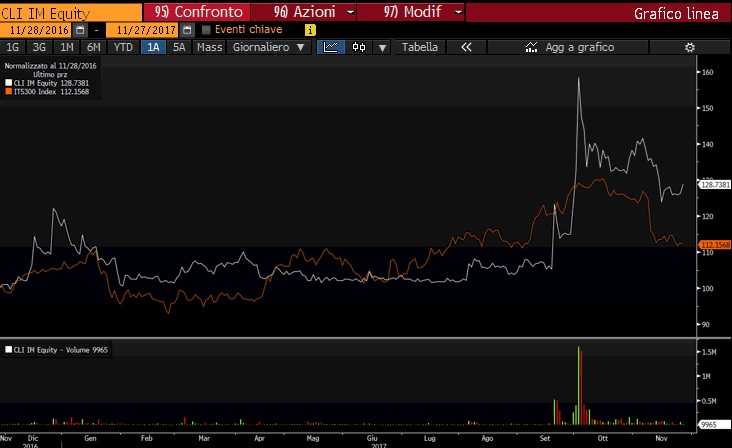732x448 pixels.
Task: Click the 1.5M volume axis value
Action: pos(709,352)
